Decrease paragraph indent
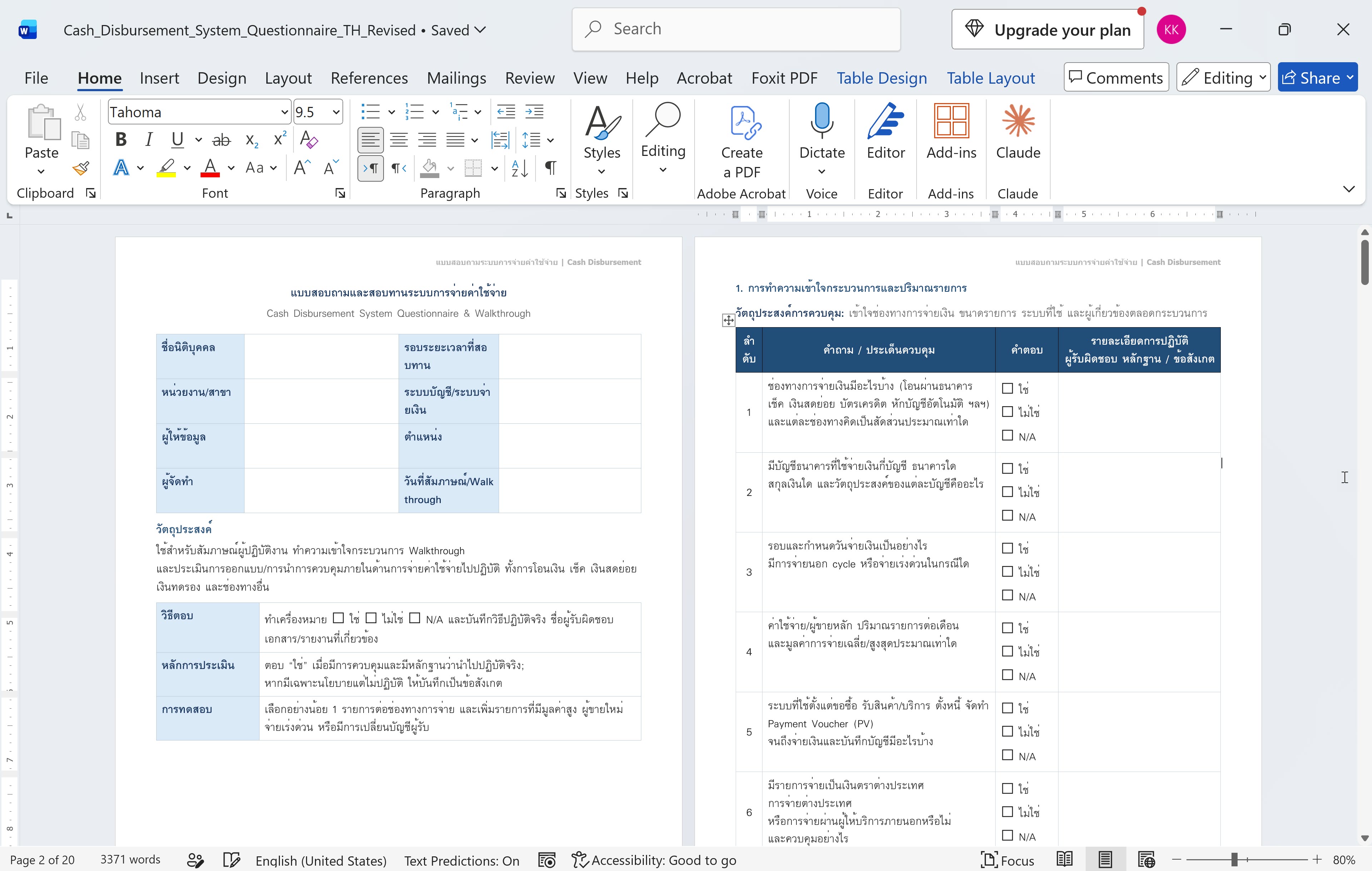 506,112
